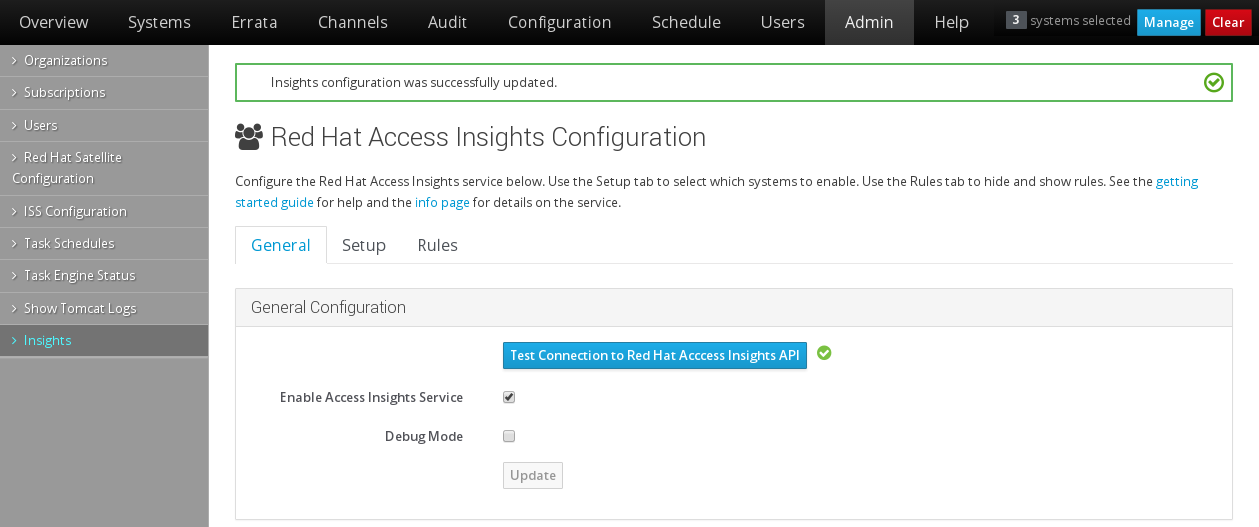The image size is (1259, 527).
Task: Click the Manage button for selected systems
Action: coord(1168,23)
